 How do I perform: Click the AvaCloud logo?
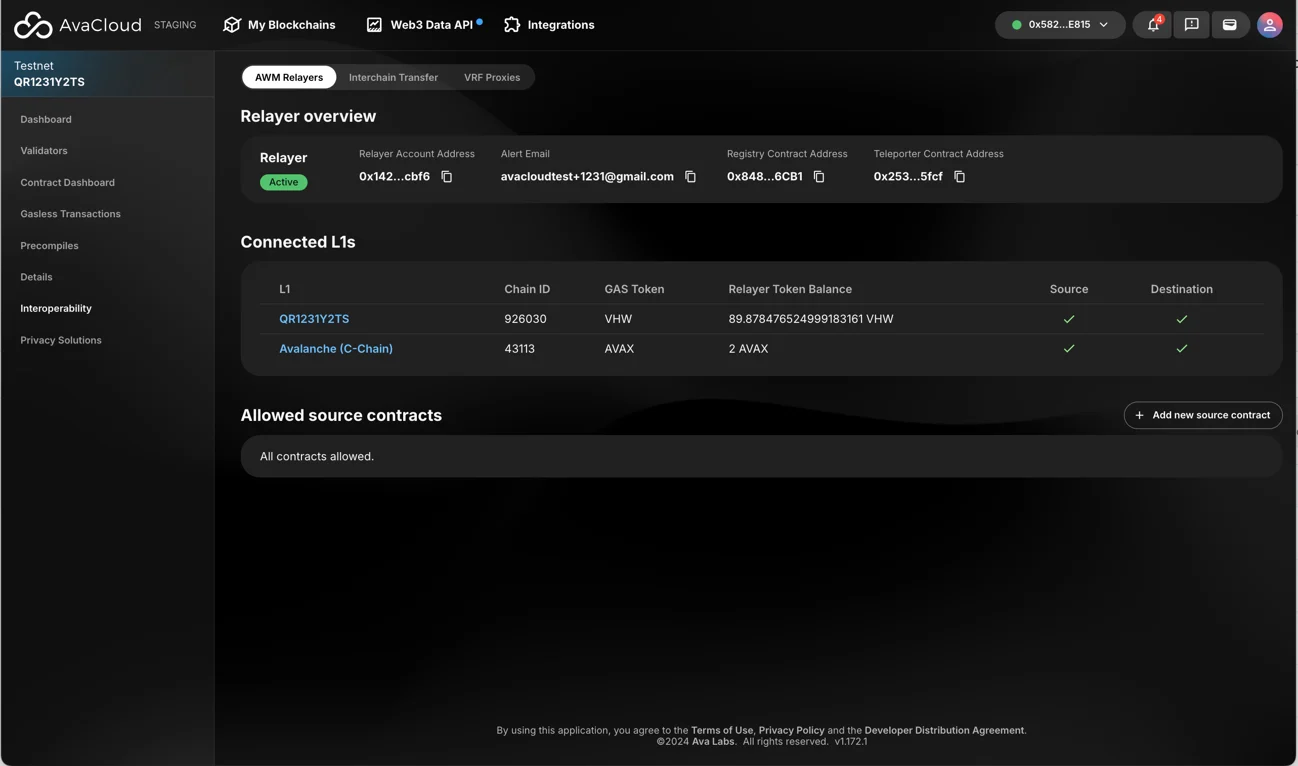(x=78, y=25)
